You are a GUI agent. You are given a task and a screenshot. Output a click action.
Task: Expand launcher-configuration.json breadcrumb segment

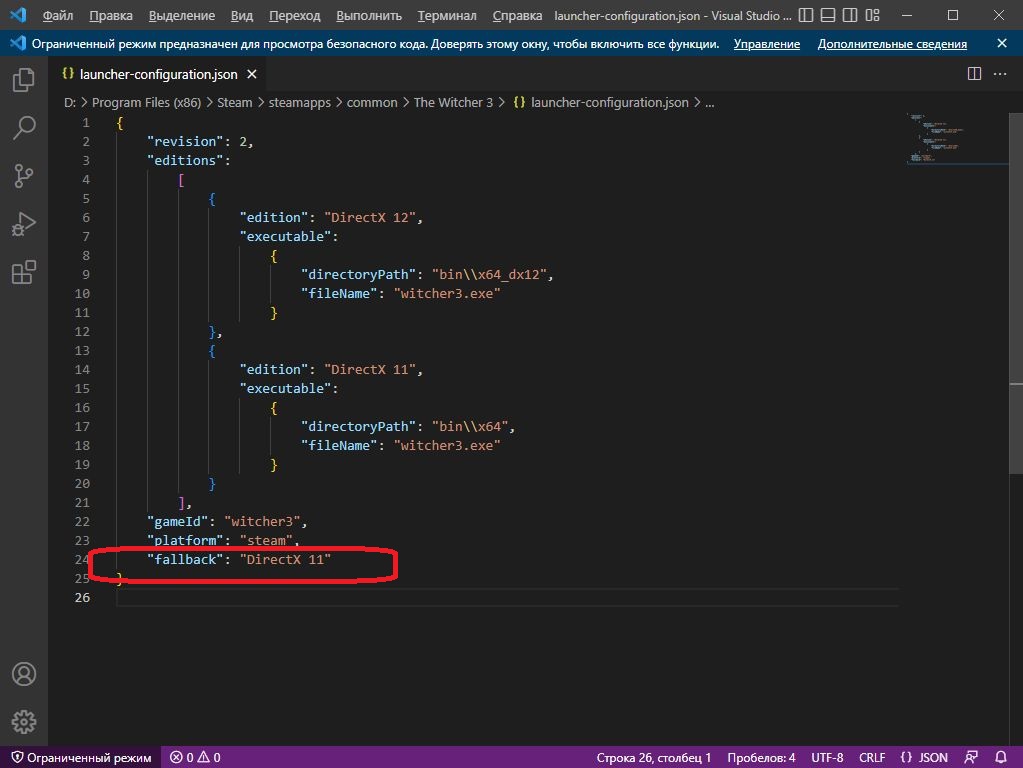(x=600, y=102)
